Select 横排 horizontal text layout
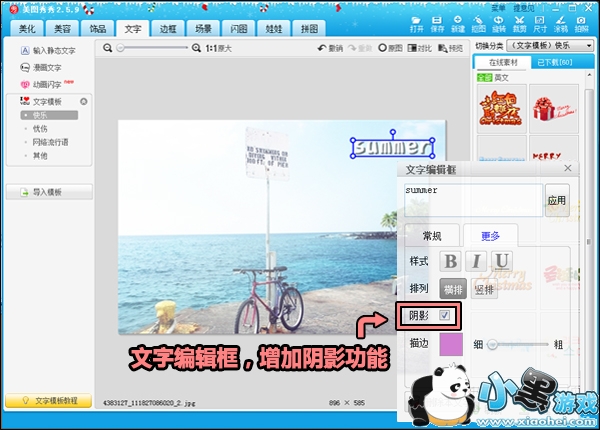This screenshot has width=600, height=430. pyautogui.click(x=454, y=289)
